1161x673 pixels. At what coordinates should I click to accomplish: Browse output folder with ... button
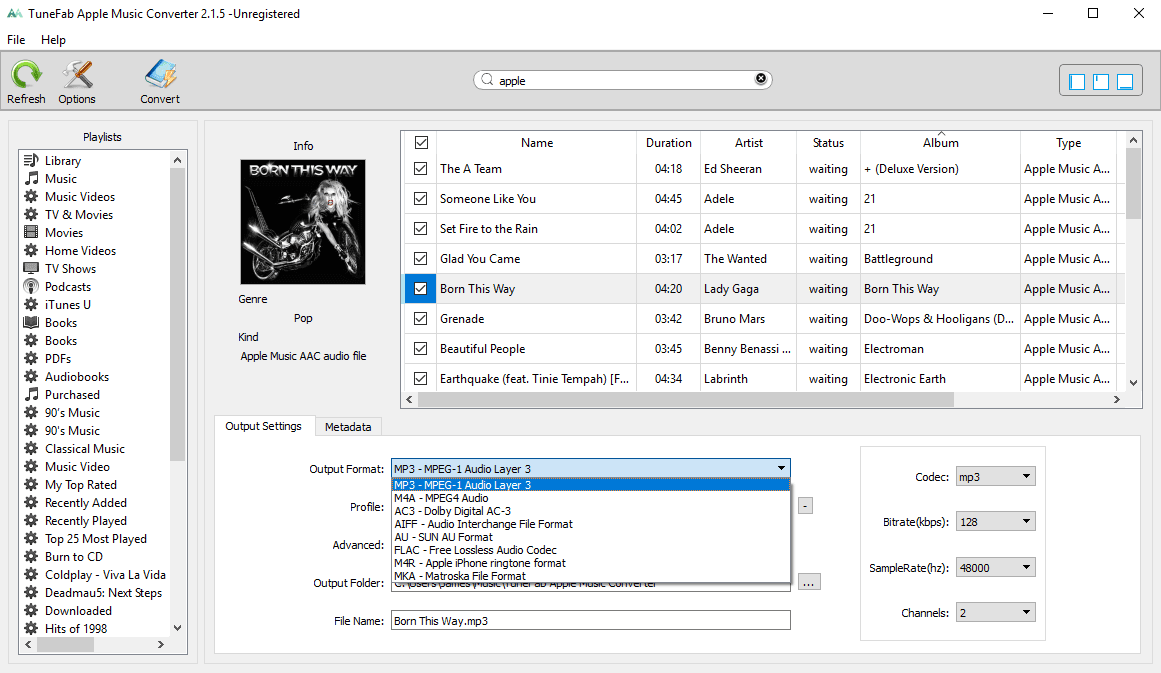coord(809,582)
